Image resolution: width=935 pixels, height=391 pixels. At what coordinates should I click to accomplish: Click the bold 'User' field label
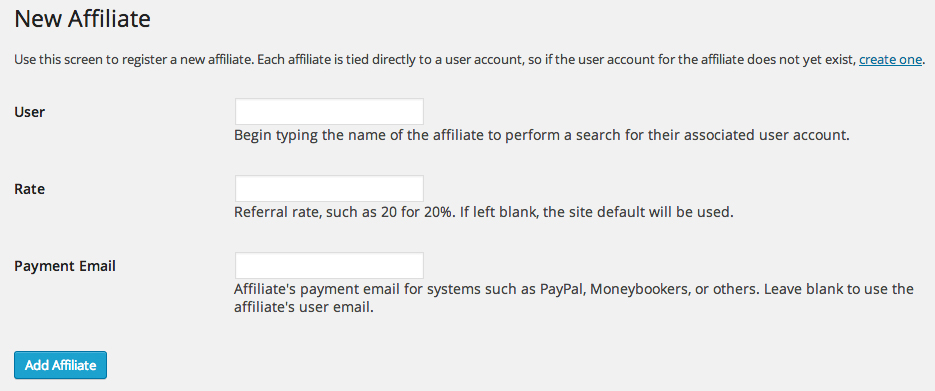(x=30, y=112)
